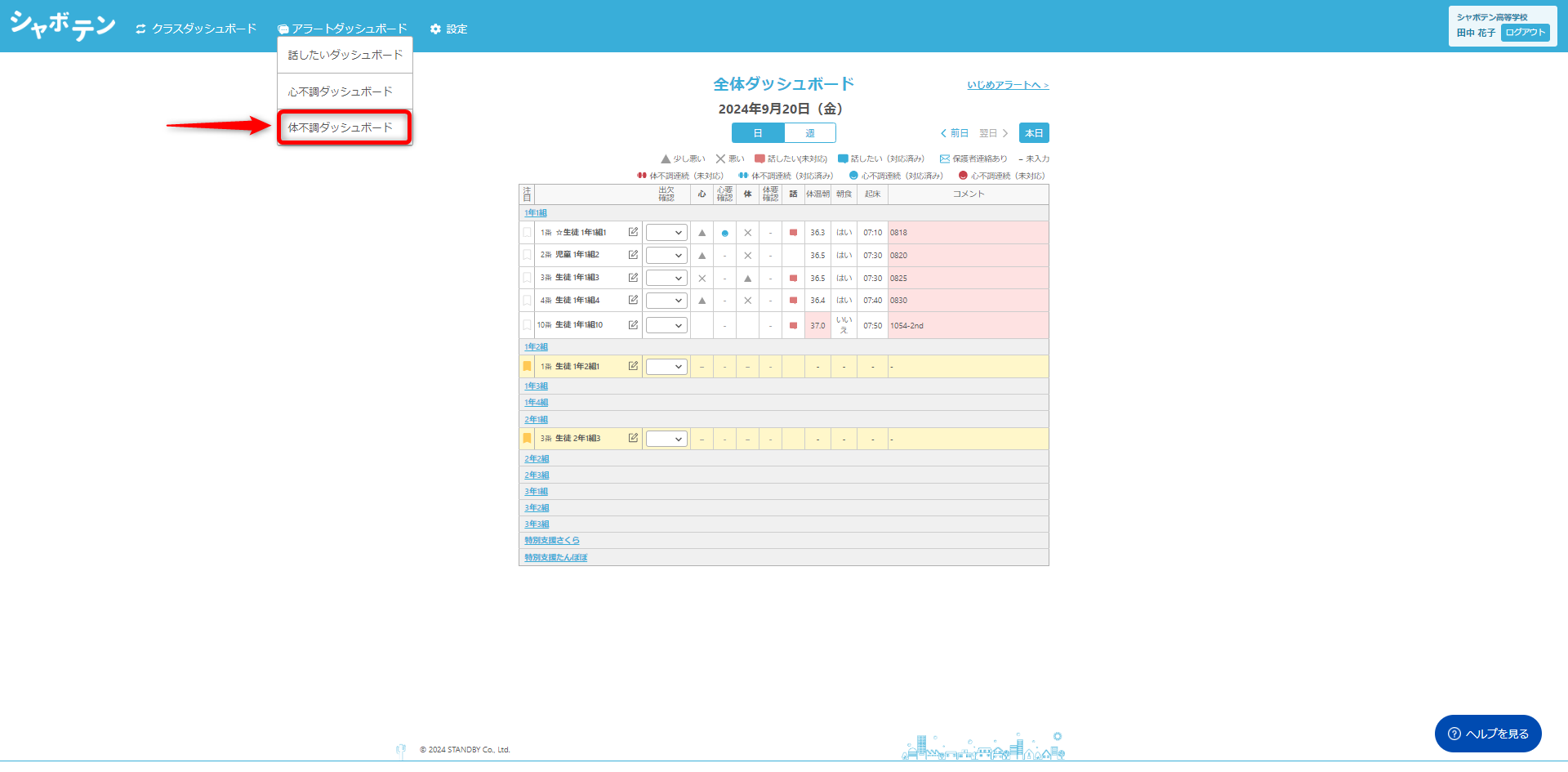Open the 特別支援たんぽぽ class link

[x=556, y=558]
